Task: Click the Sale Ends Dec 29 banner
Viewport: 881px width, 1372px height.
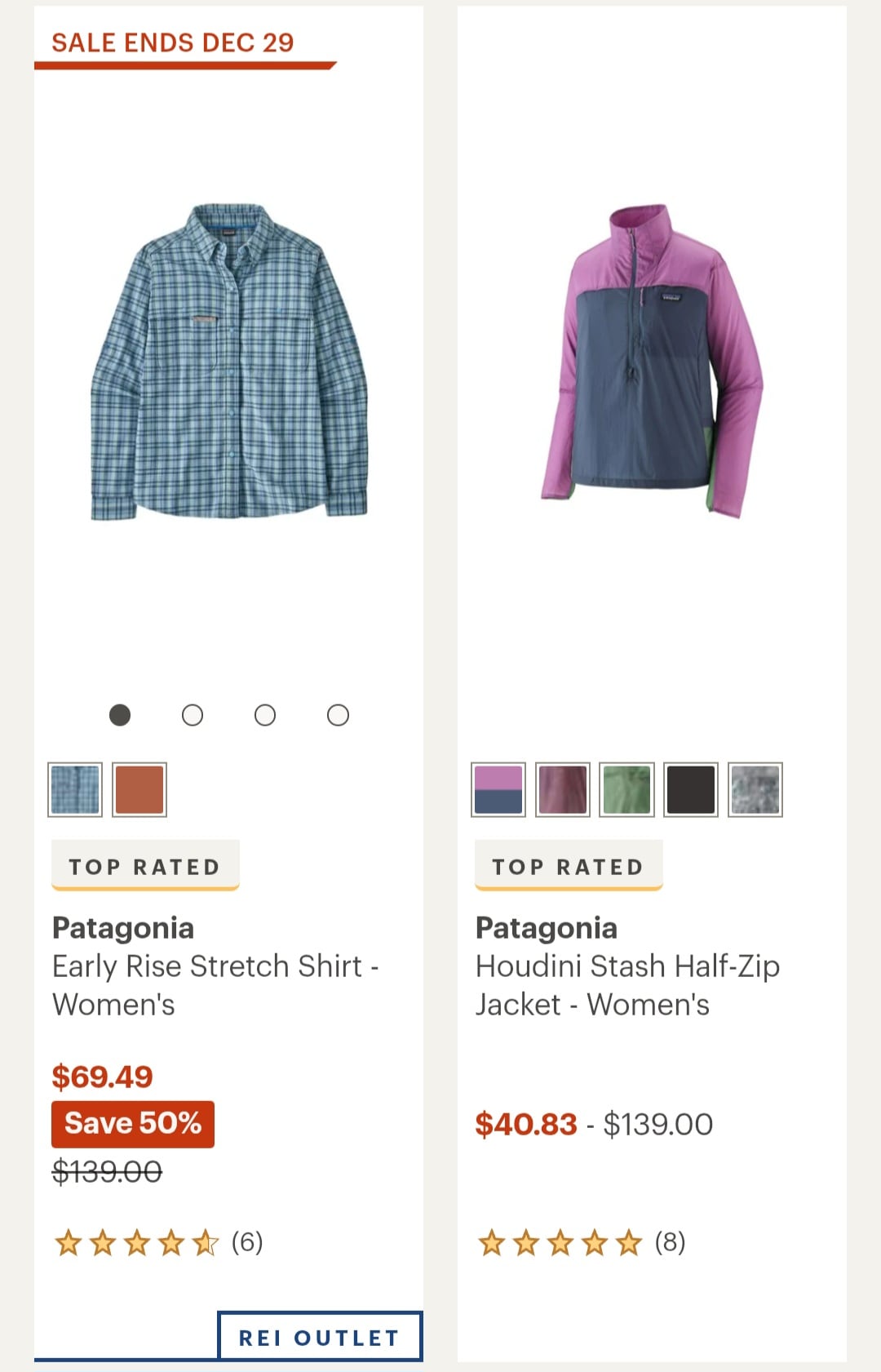Action: [x=173, y=42]
